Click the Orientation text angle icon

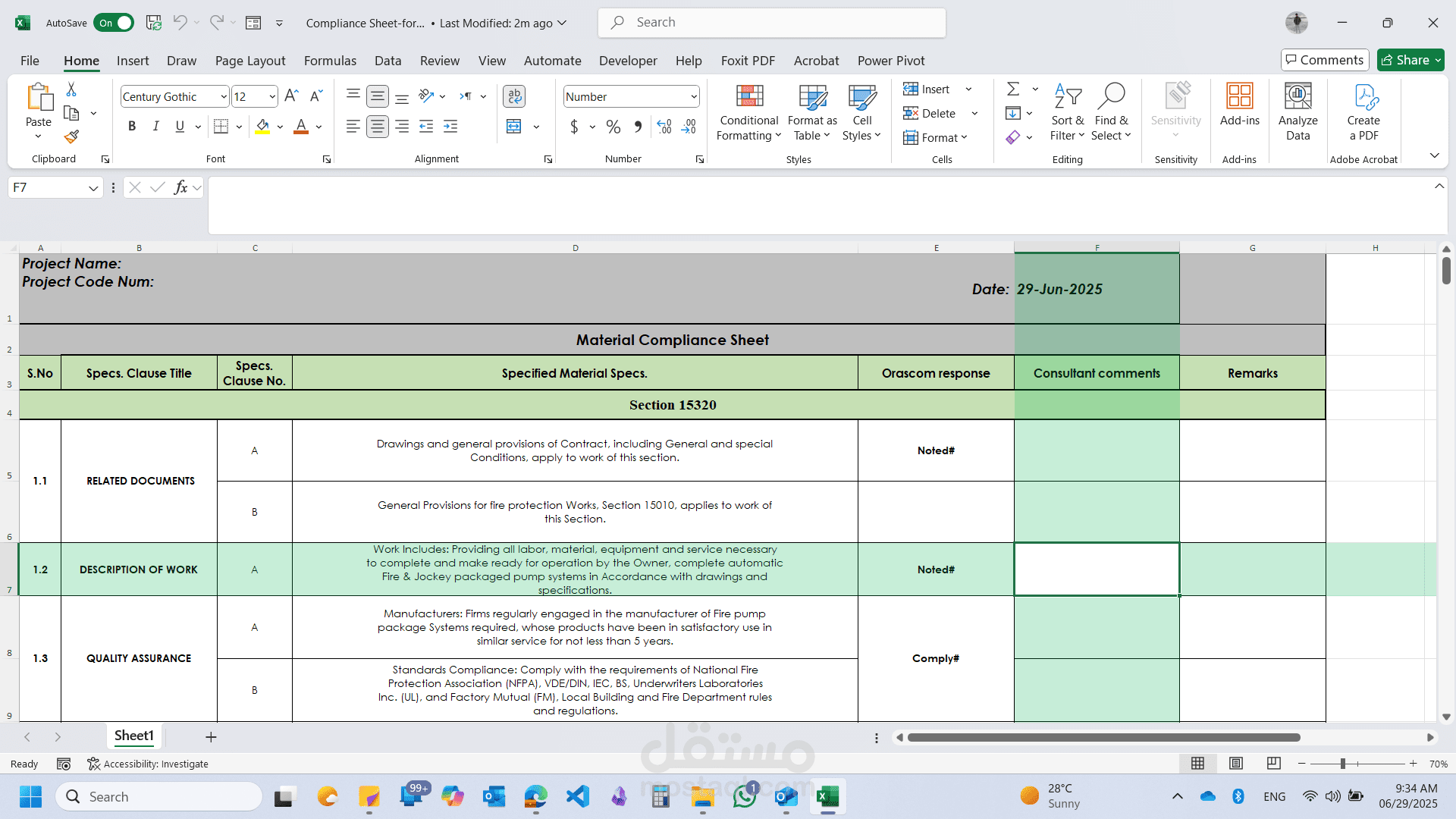click(426, 96)
